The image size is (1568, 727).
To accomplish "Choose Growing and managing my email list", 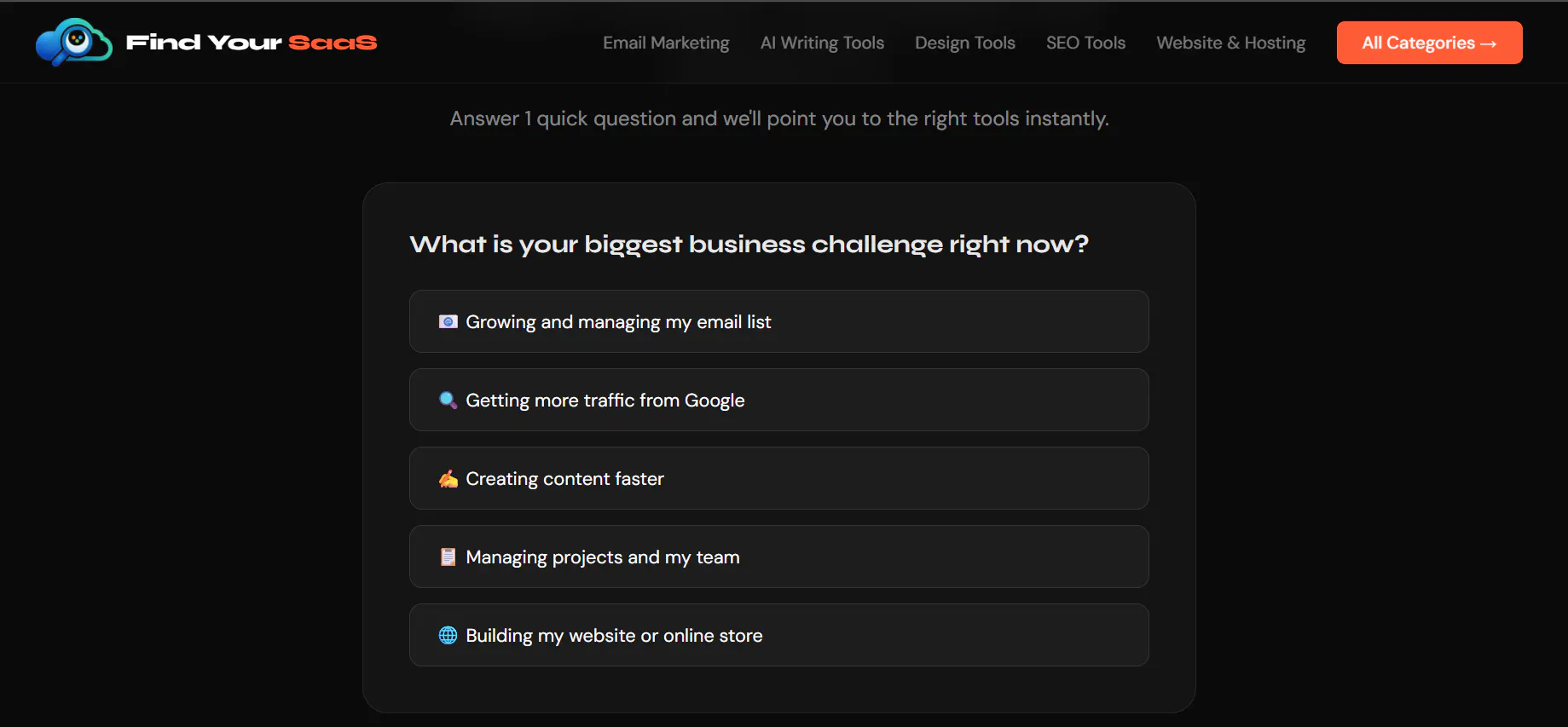I will (779, 321).
